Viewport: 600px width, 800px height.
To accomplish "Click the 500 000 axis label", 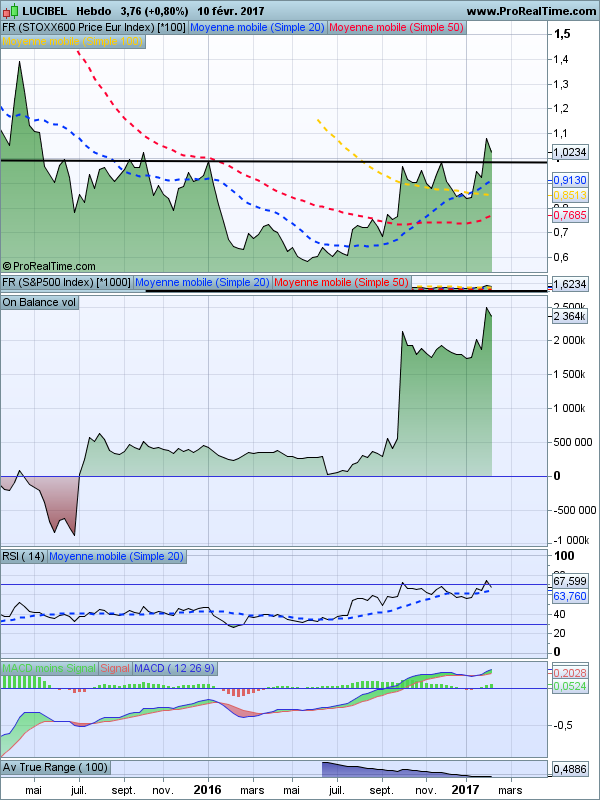I will 571,442.
